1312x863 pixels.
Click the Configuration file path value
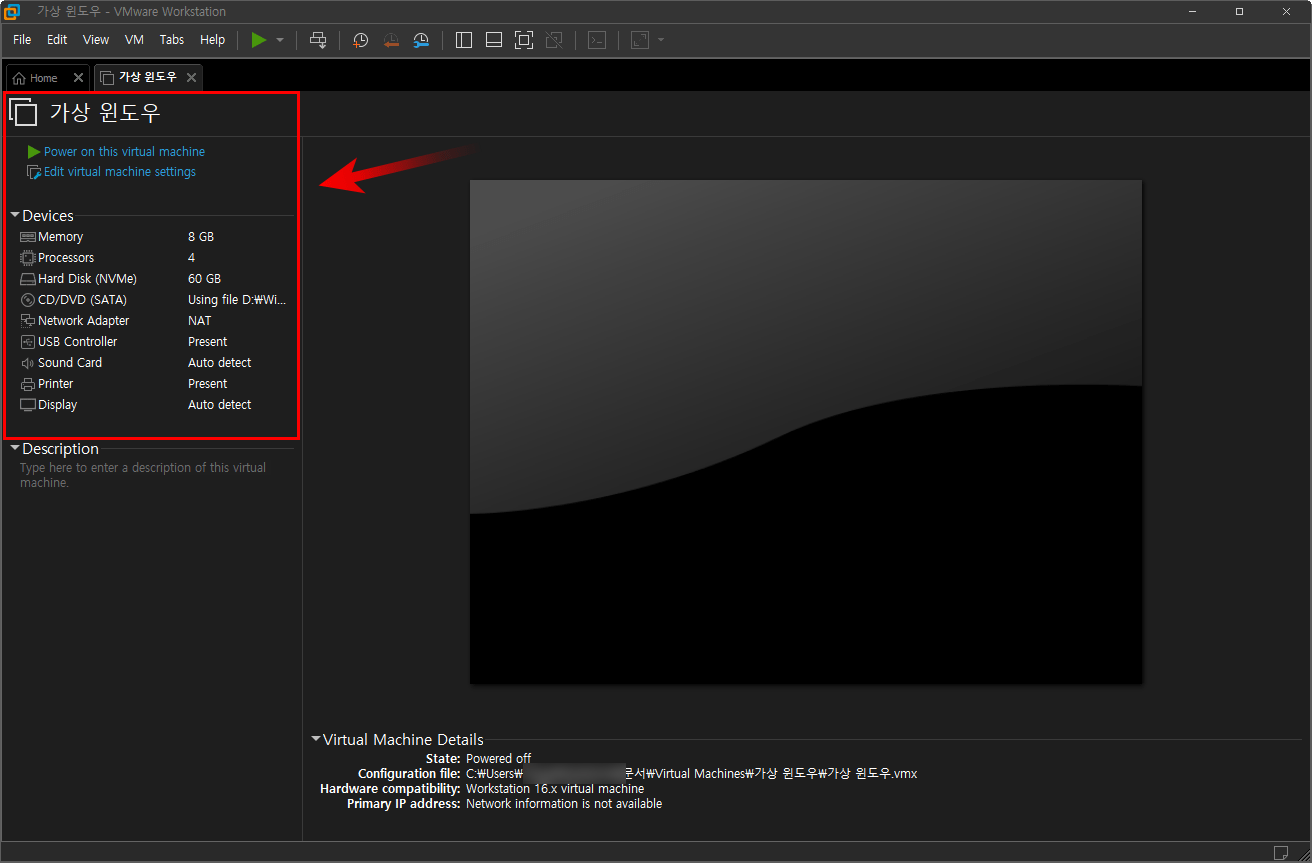(692, 774)
